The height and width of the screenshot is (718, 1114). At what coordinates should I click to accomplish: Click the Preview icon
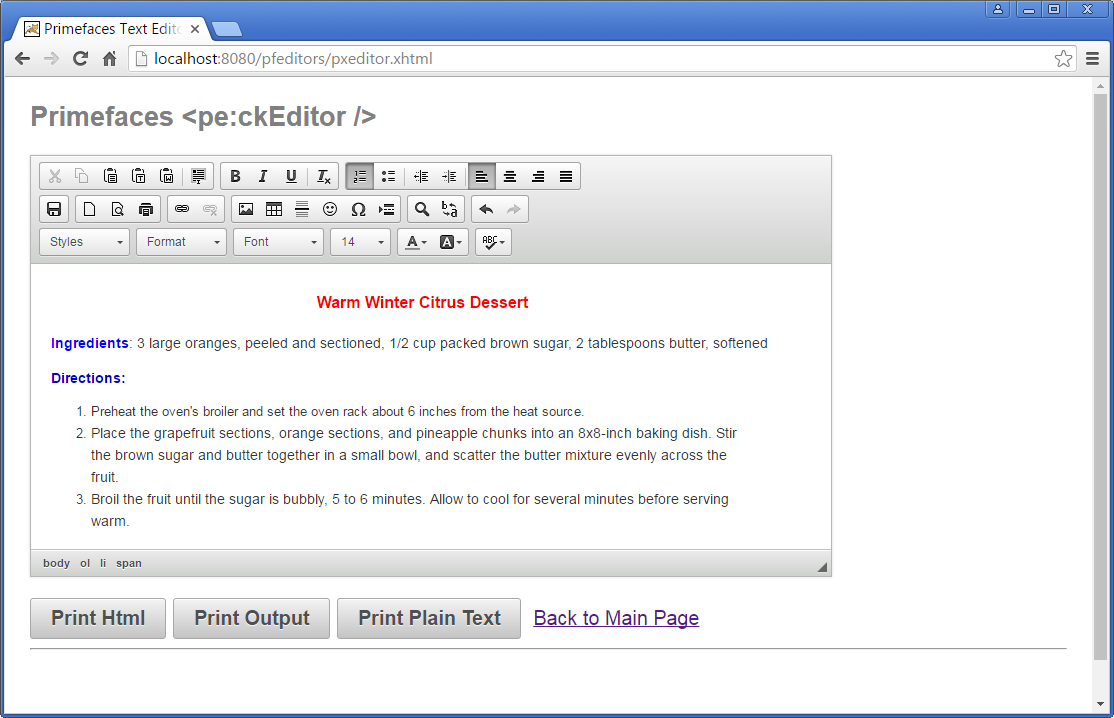tap(117, 209)
